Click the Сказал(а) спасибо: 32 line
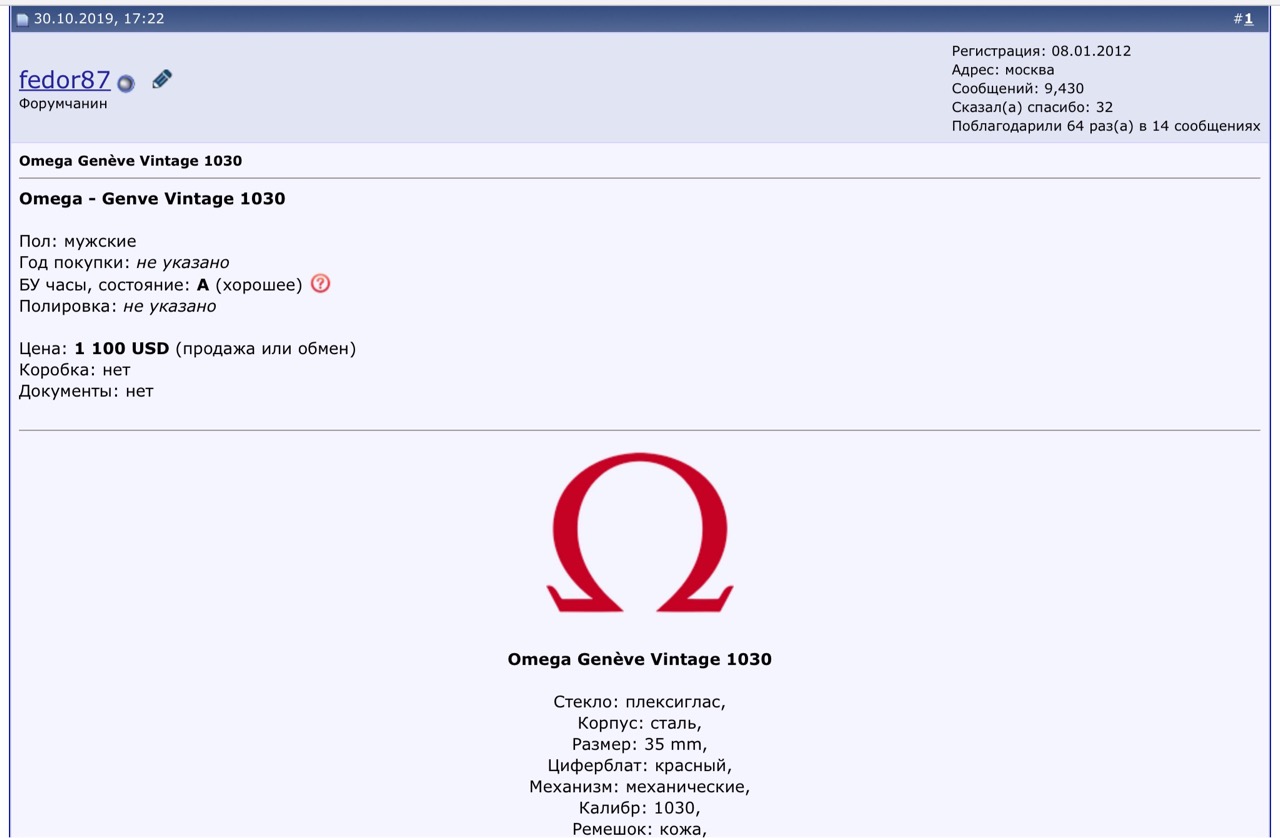 click(1032, 107)
